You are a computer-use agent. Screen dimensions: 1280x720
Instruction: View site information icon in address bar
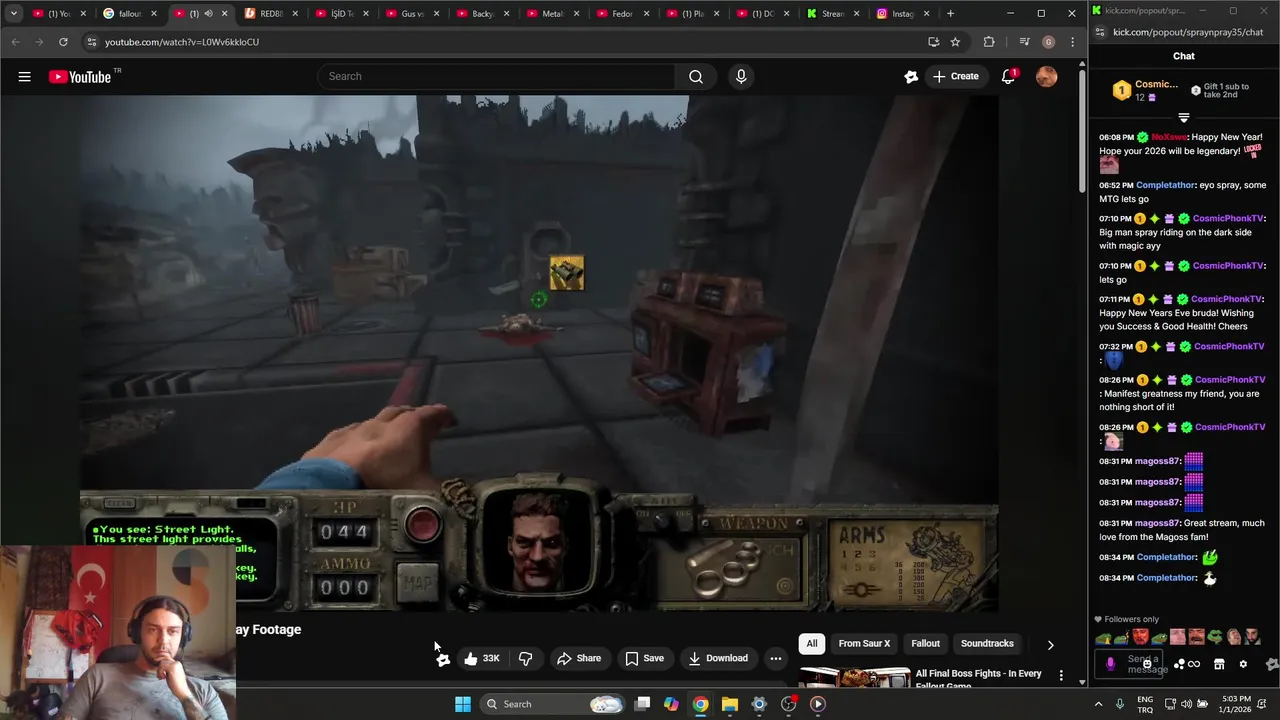[x=92, y=42]
